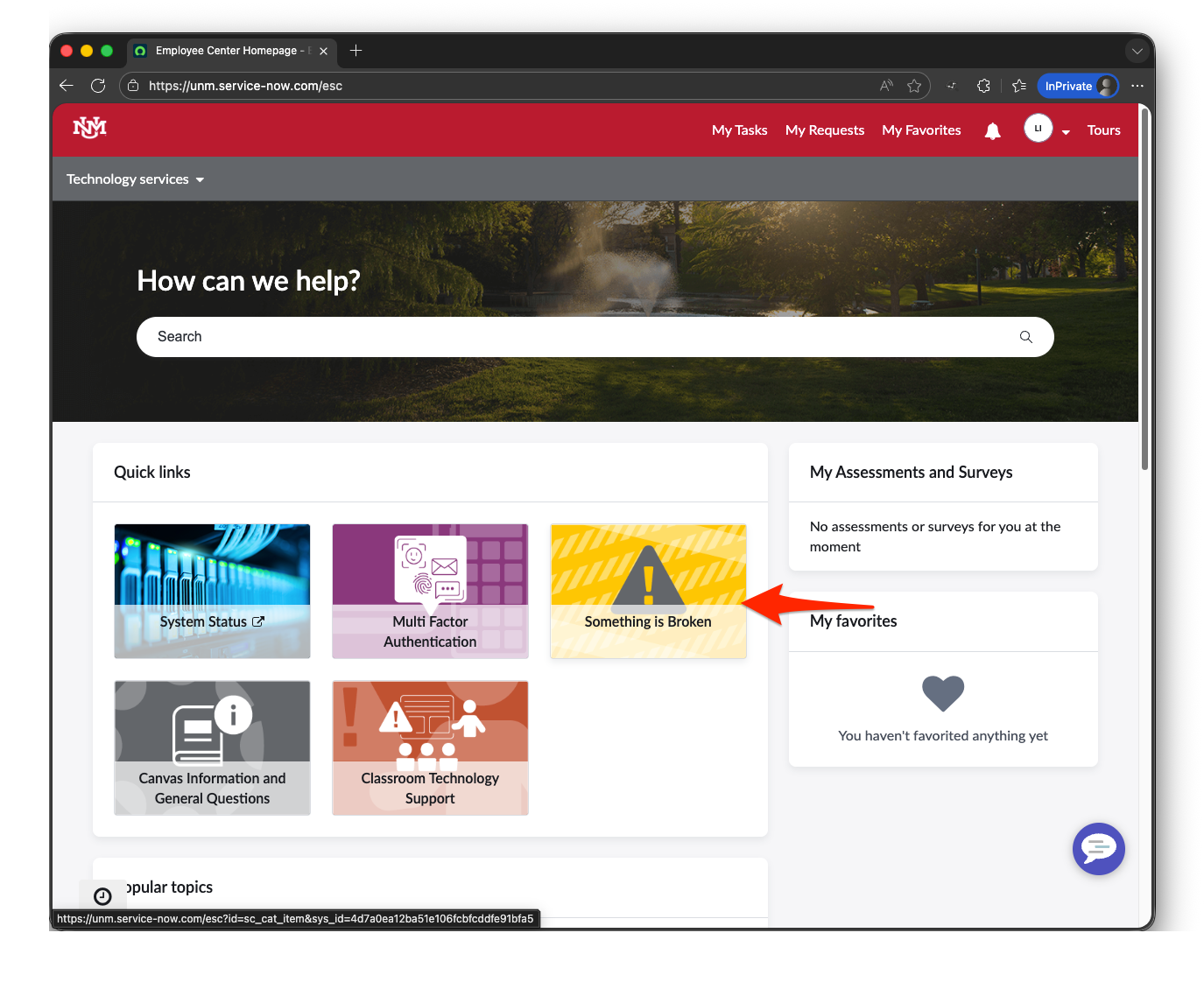Click the UNM logo in the header
The image size is (1204, 996).
[x=90, y=128]
